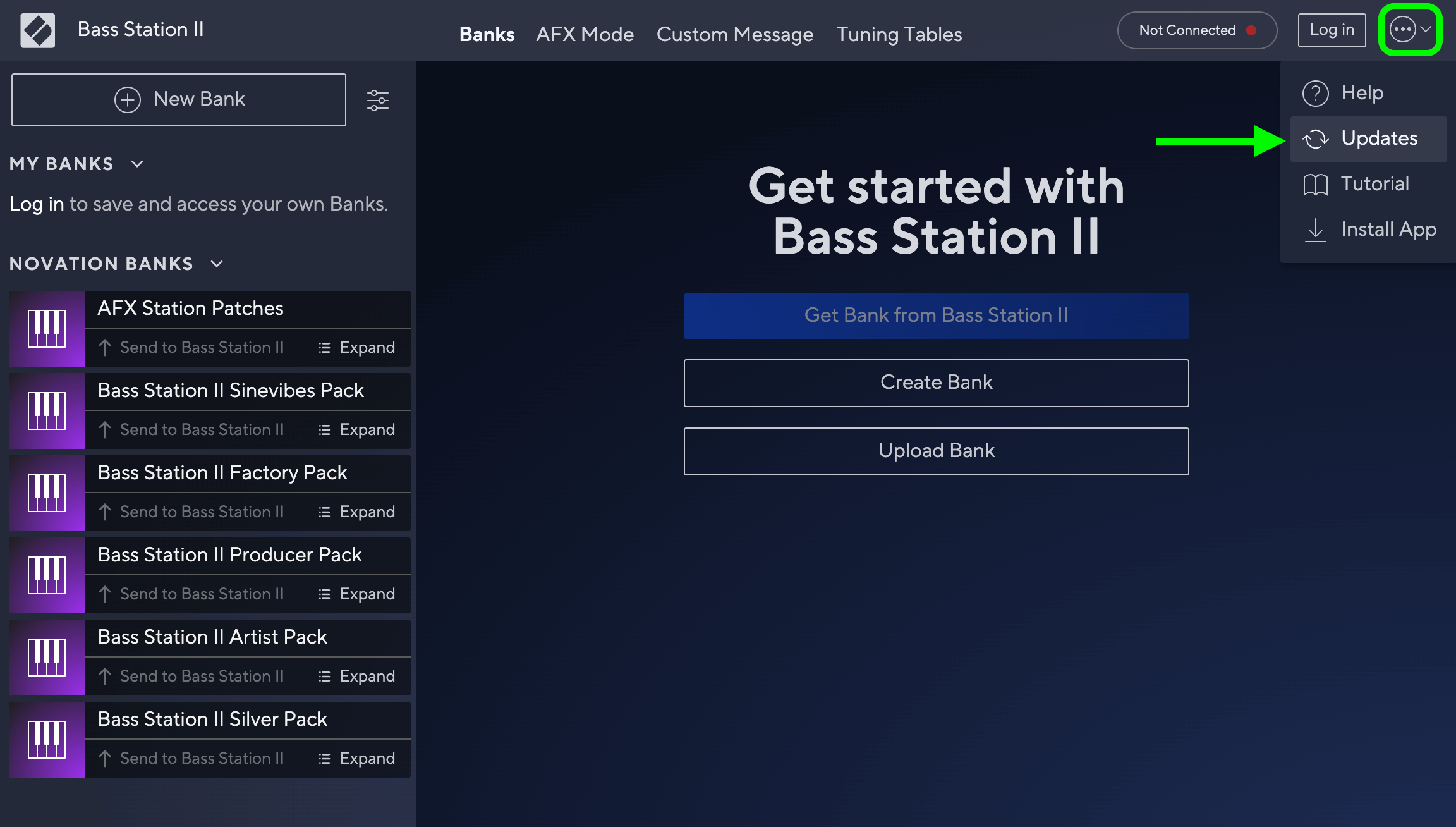Open the AFX Station Patches bank title
1456x827 pixels.
[190, 309]
